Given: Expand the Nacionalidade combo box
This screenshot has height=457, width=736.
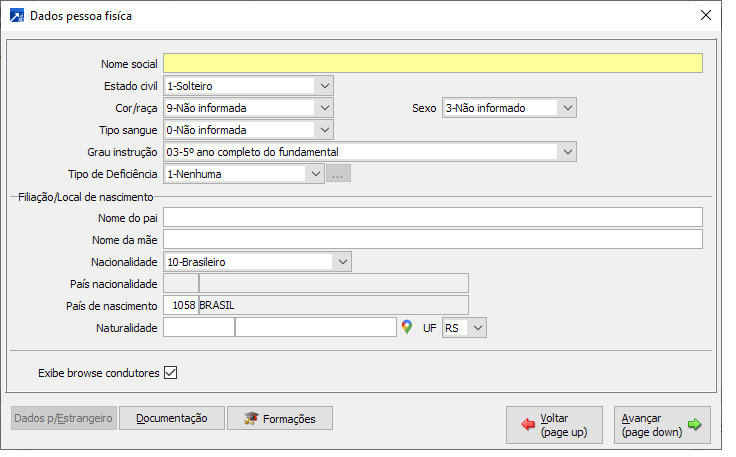Looking at the screenshot, I should tap(342, 262).
